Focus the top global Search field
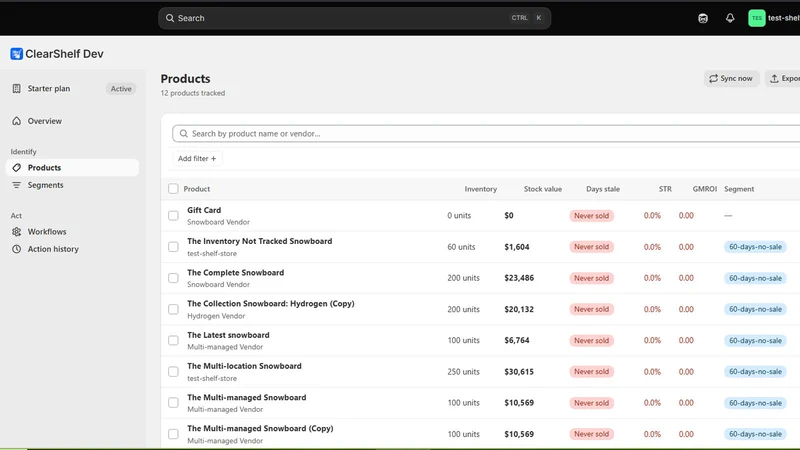Viewport: 800px width, 450px height. 355,18
